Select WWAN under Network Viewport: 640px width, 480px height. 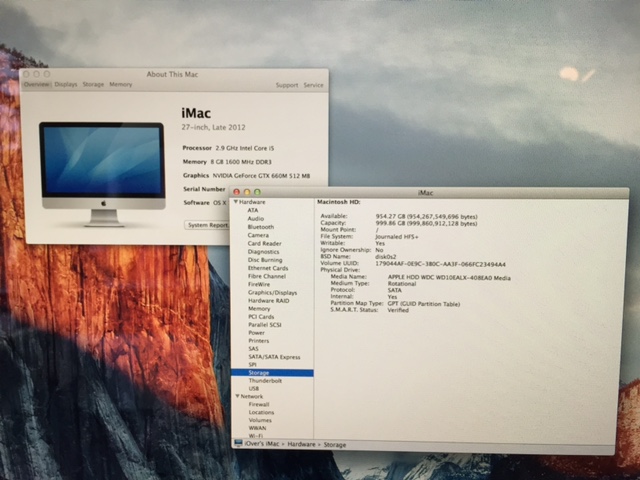pos(257,428)
